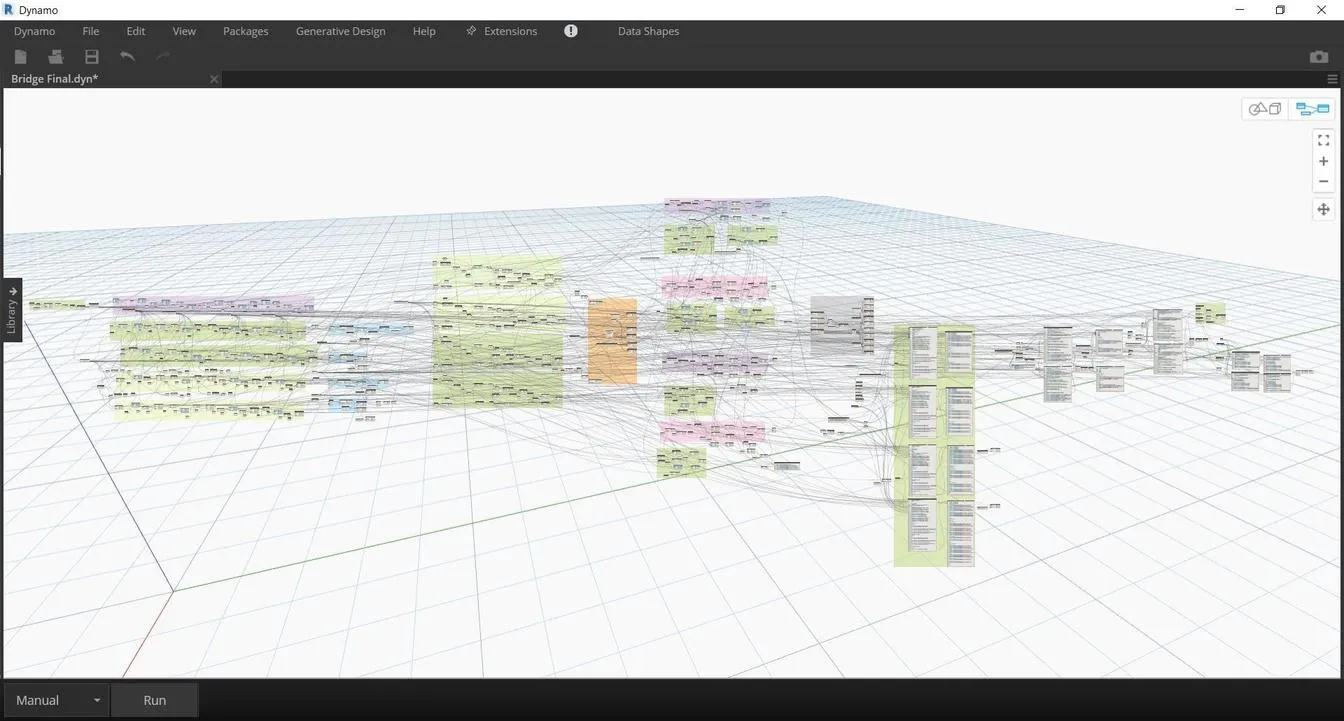Image resolution: width=1344 pixels, height=721 pixels.
Task: Zoom in on the workspace
Action: [1323, 161]
